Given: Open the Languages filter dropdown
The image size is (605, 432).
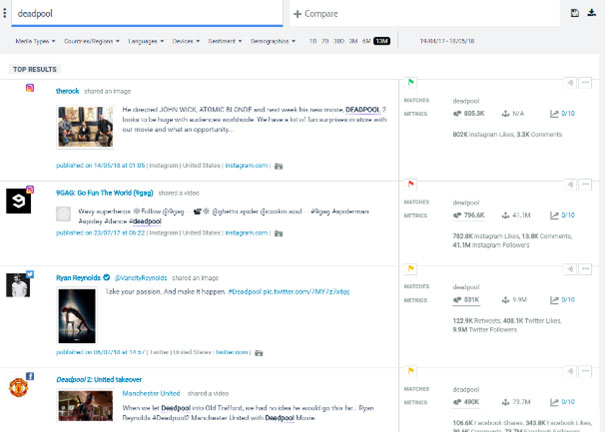Looking at the screenshot, I should pos(146,41).
